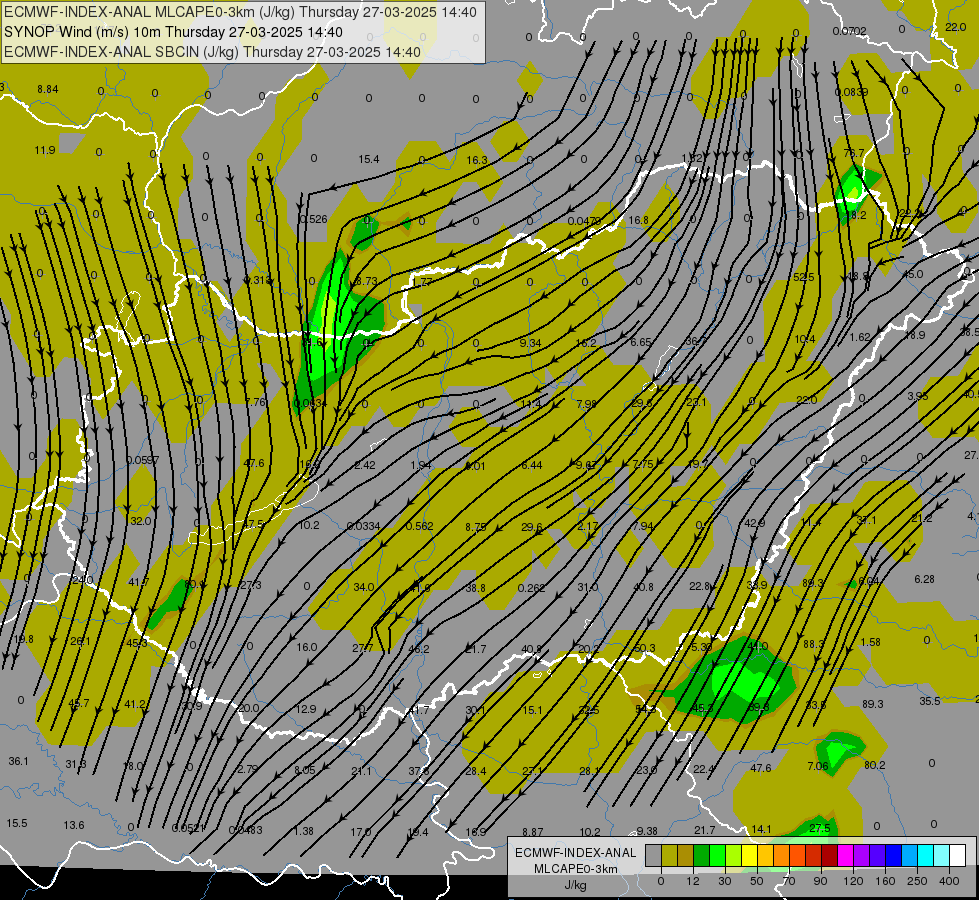
Task: Click the map value '7.76'
Action: click(x=255, y=402)
